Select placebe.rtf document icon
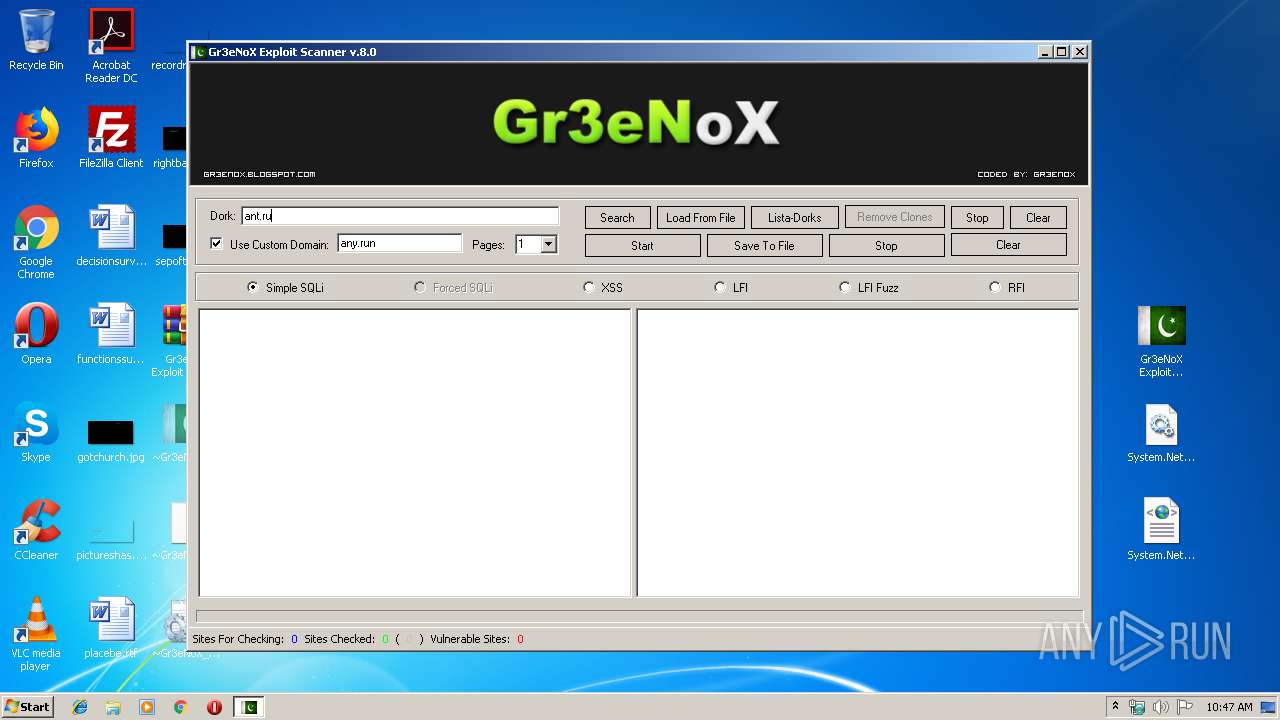Screen dimensions: 1280x720 pyautogui.click(x=111, y=628)
